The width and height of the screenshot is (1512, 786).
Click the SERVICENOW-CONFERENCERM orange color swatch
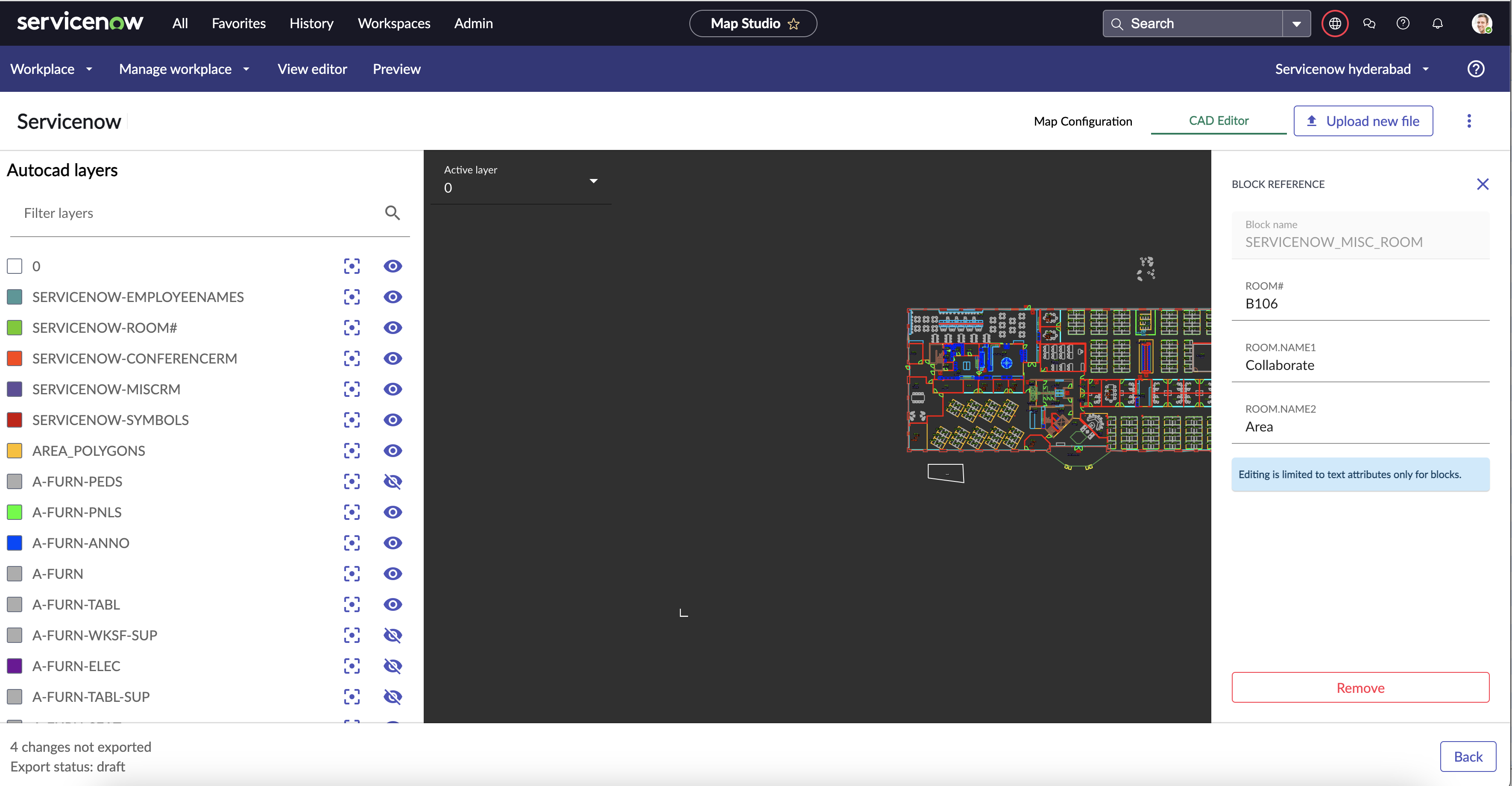pyautogui.click(x=15, y=358)
